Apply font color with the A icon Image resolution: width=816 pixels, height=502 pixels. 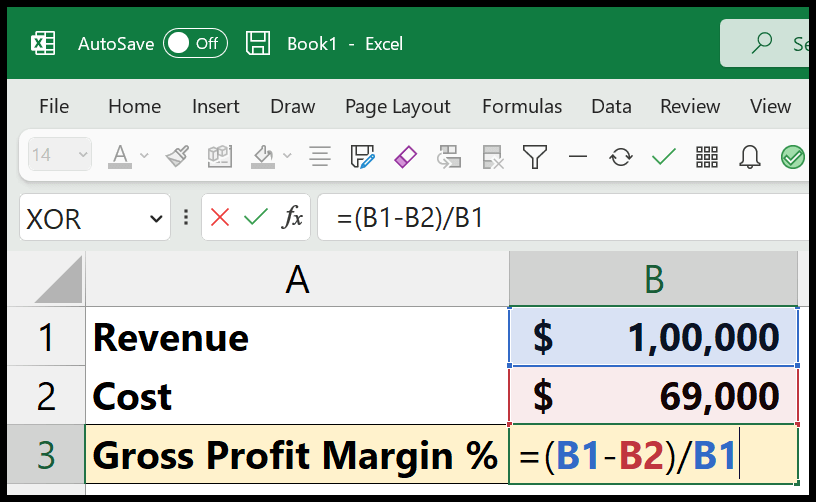[x=120, y=156]
